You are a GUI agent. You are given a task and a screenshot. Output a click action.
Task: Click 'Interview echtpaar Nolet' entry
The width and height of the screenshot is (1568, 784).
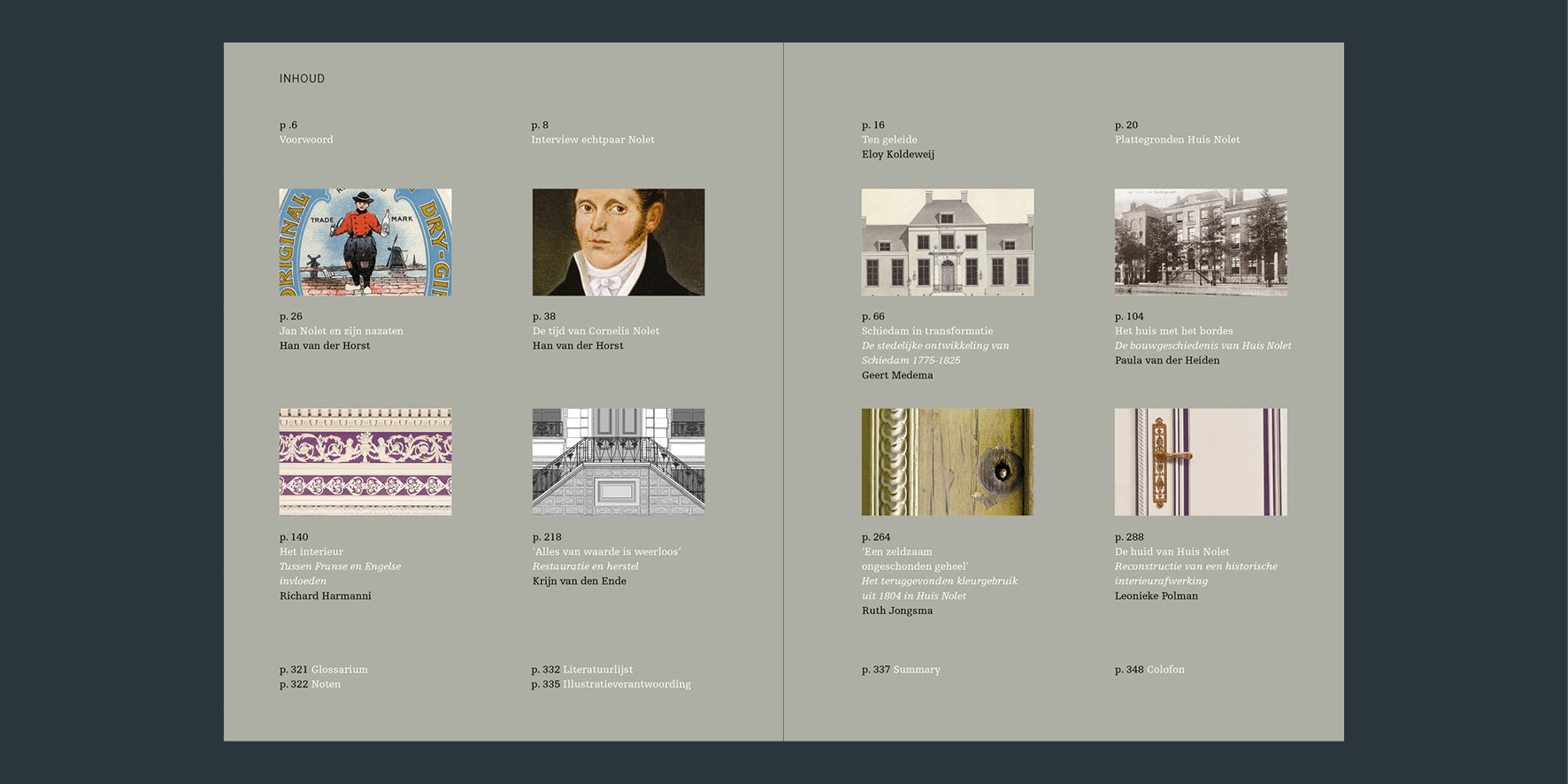(593, 140)
